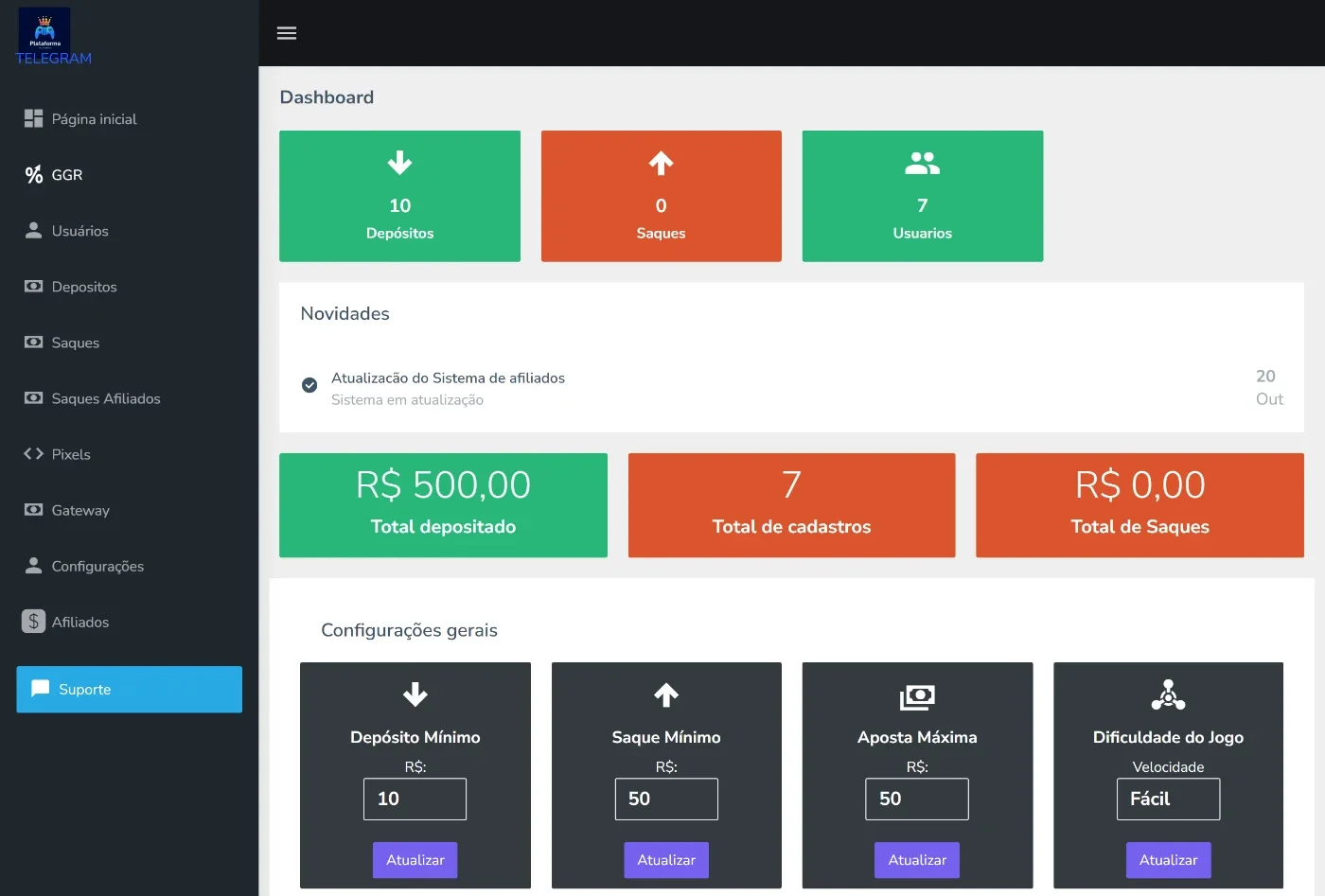
Task: Click the Plataforma logo image
Action: point(44,29)
